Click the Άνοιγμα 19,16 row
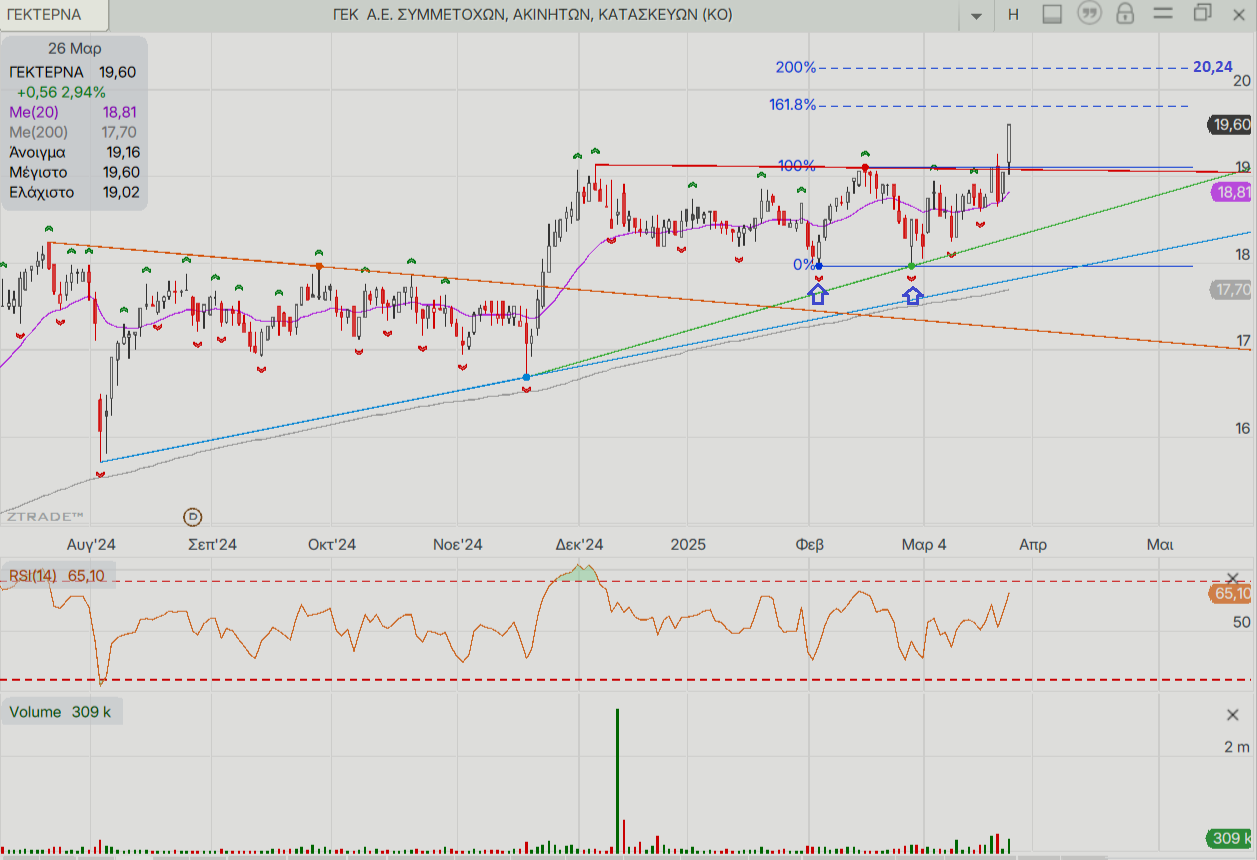 [x=74, y=152]
